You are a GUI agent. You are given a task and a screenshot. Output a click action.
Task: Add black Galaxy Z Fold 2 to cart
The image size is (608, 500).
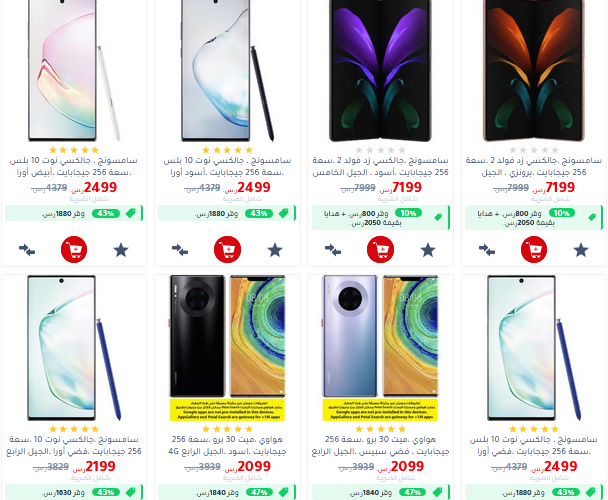[x=380, y=249]
